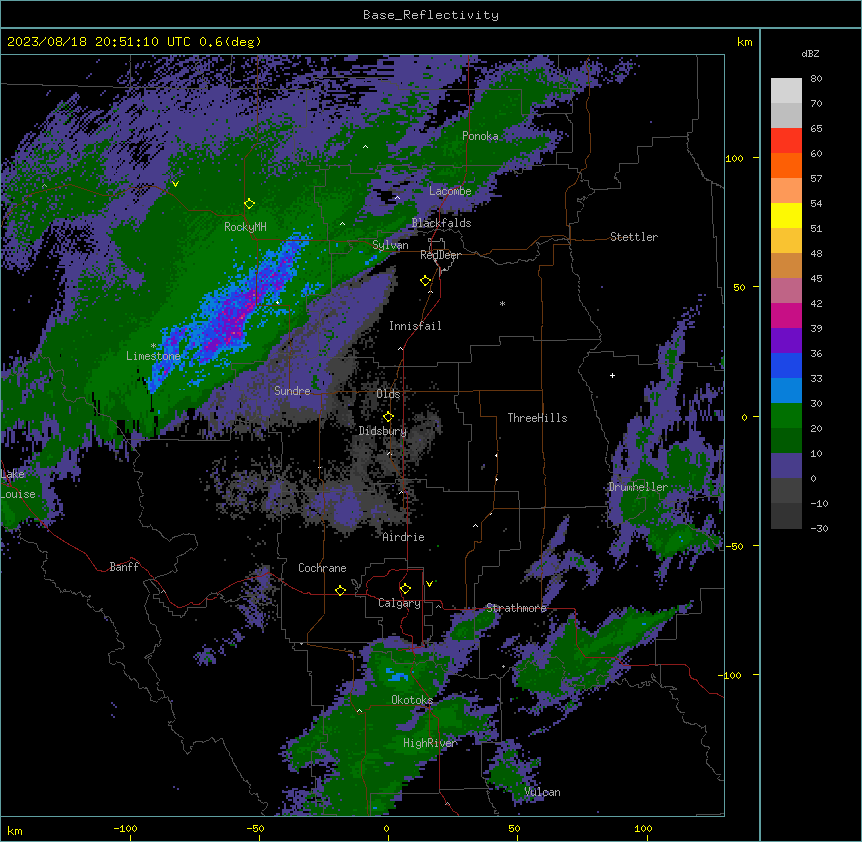Click the Lacombe city label
Screen dimensions: 862x842
pyautogui.click(x=450, y=191)
